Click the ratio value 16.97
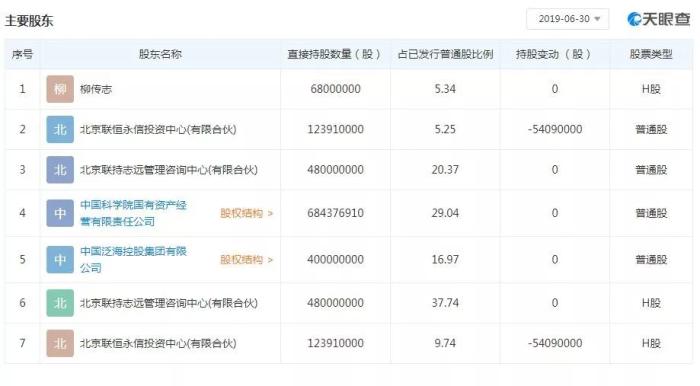Viewport: 700px width, 386px height. coord(445,260)
